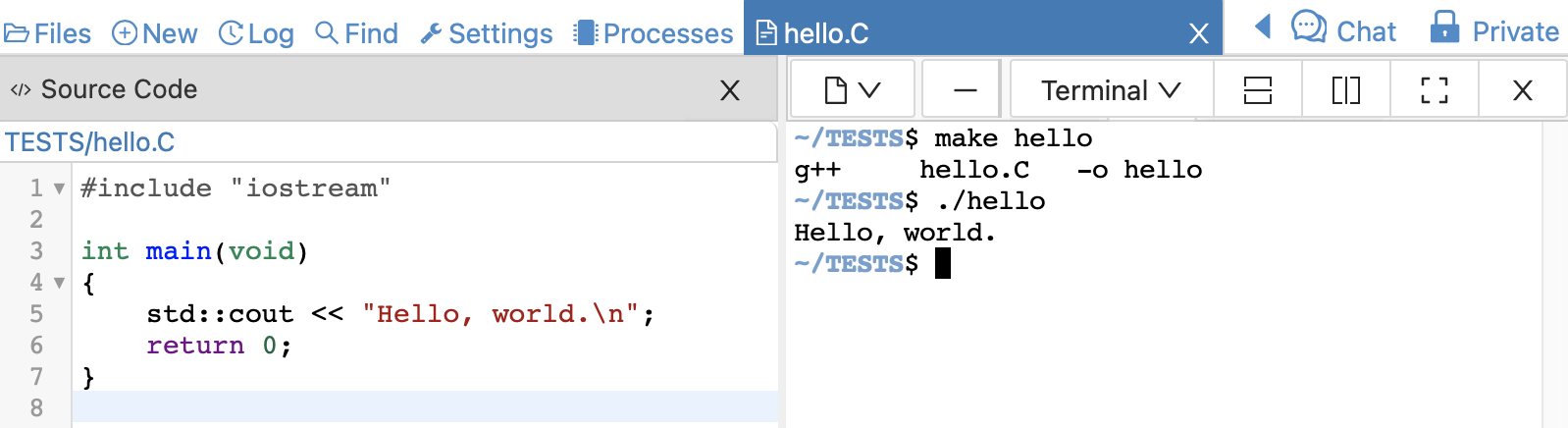Viewport: 1568px width, 428px height.
Task: Open the Terminal frame type dropdown
Action: coord(1111,90)
